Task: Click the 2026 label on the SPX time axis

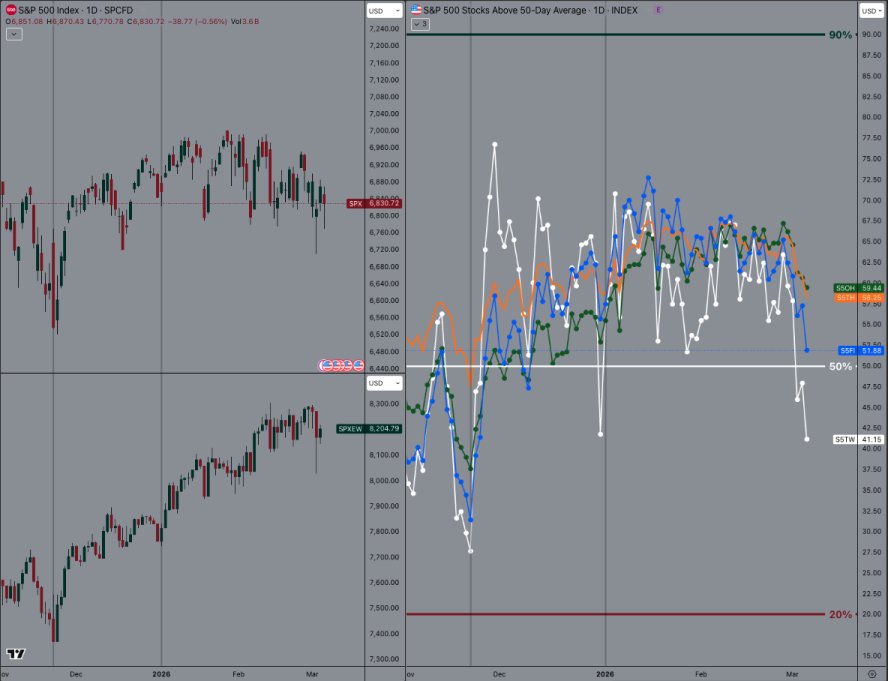Action: [x=161, y=674]
